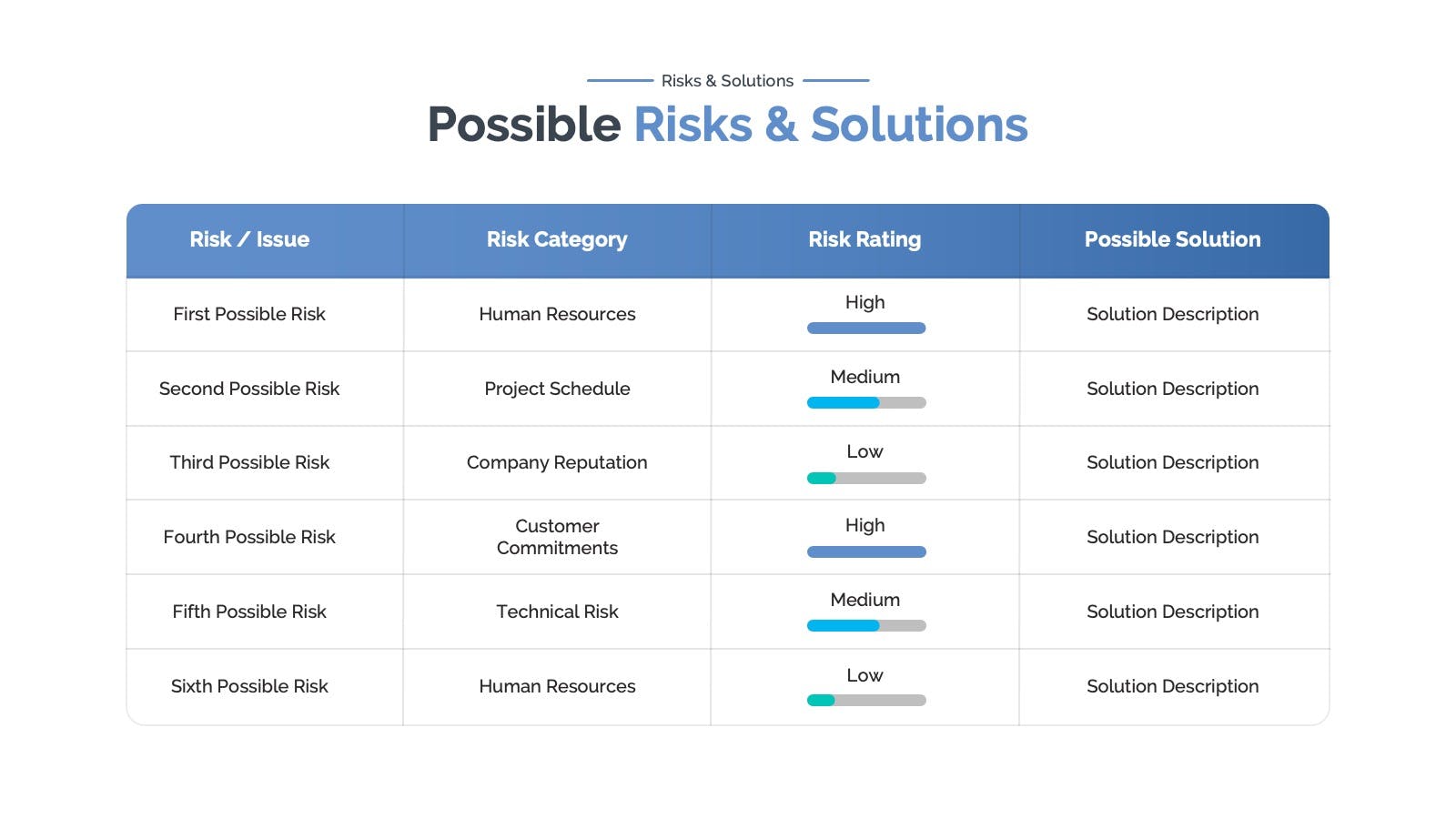Click the Medium rating bar for Technical Risk

point(866,626)
